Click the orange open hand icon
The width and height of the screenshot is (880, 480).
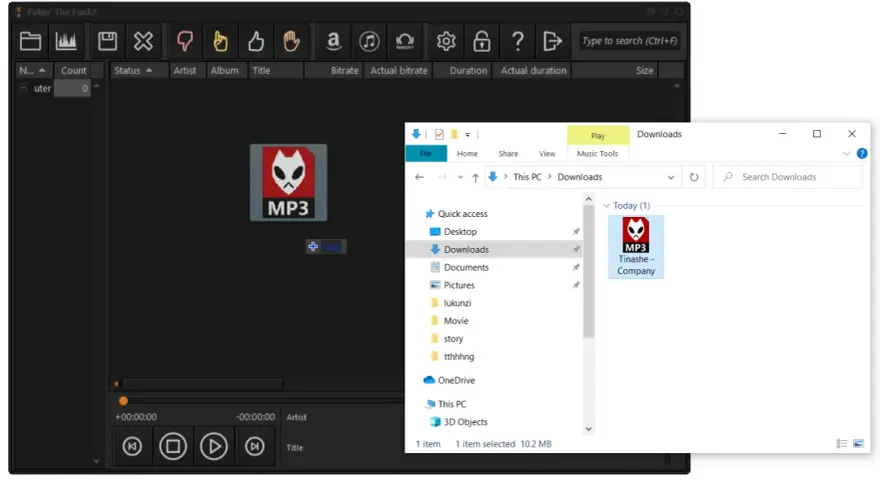pos(291,41)
